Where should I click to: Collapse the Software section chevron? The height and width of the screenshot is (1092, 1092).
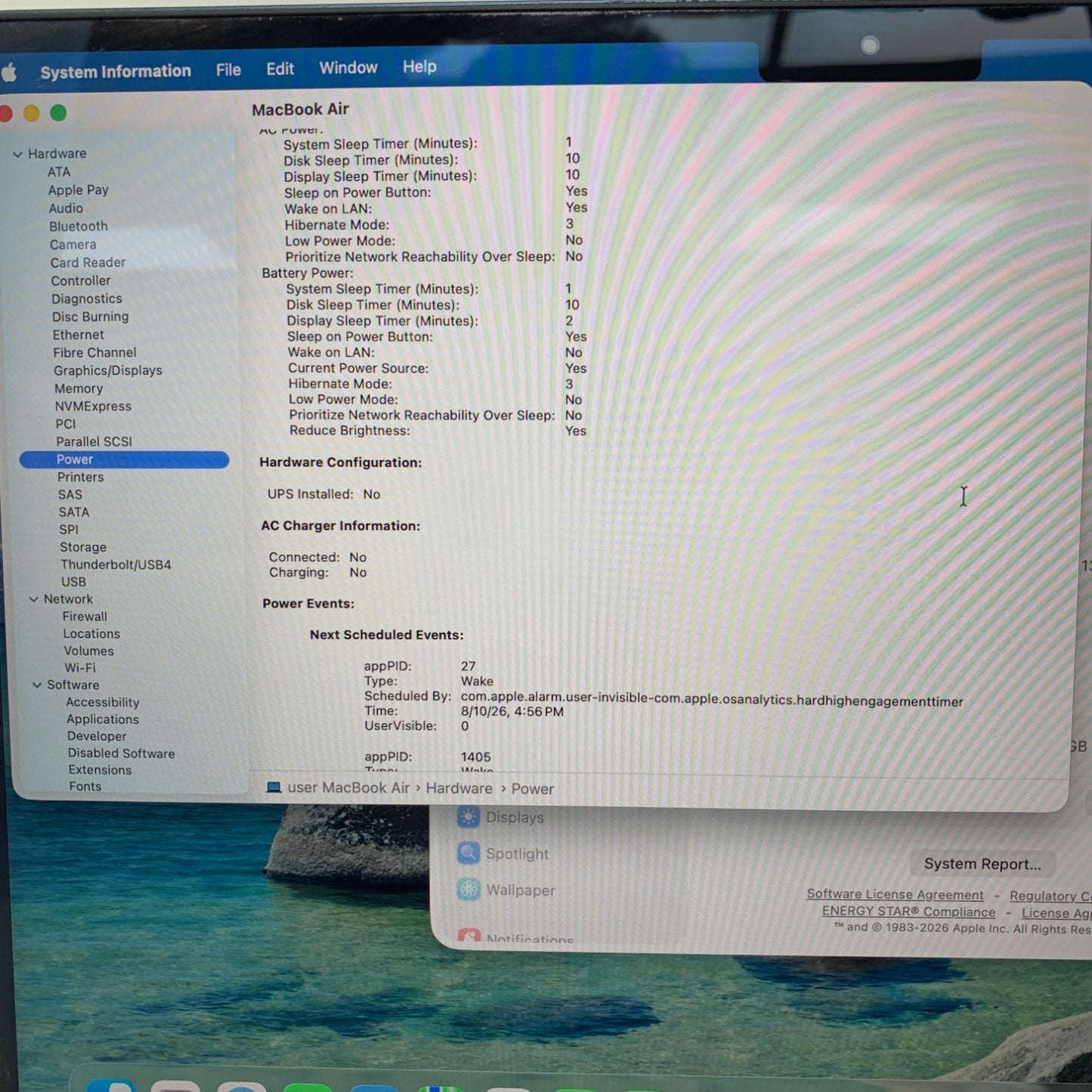pos(37,685)
